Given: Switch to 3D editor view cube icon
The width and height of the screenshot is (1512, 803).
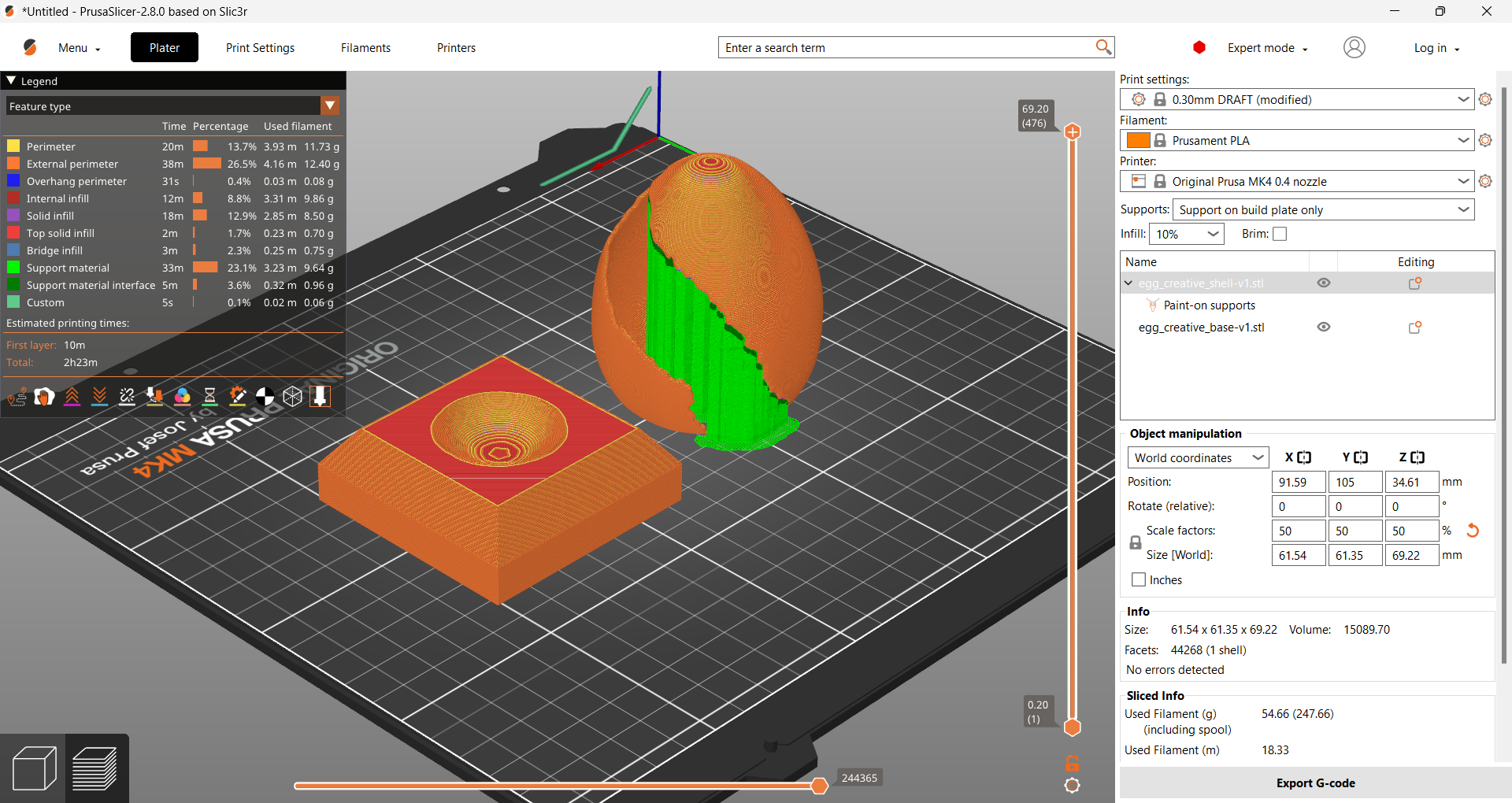Looking at the screenshot, I should pos(34,768).
